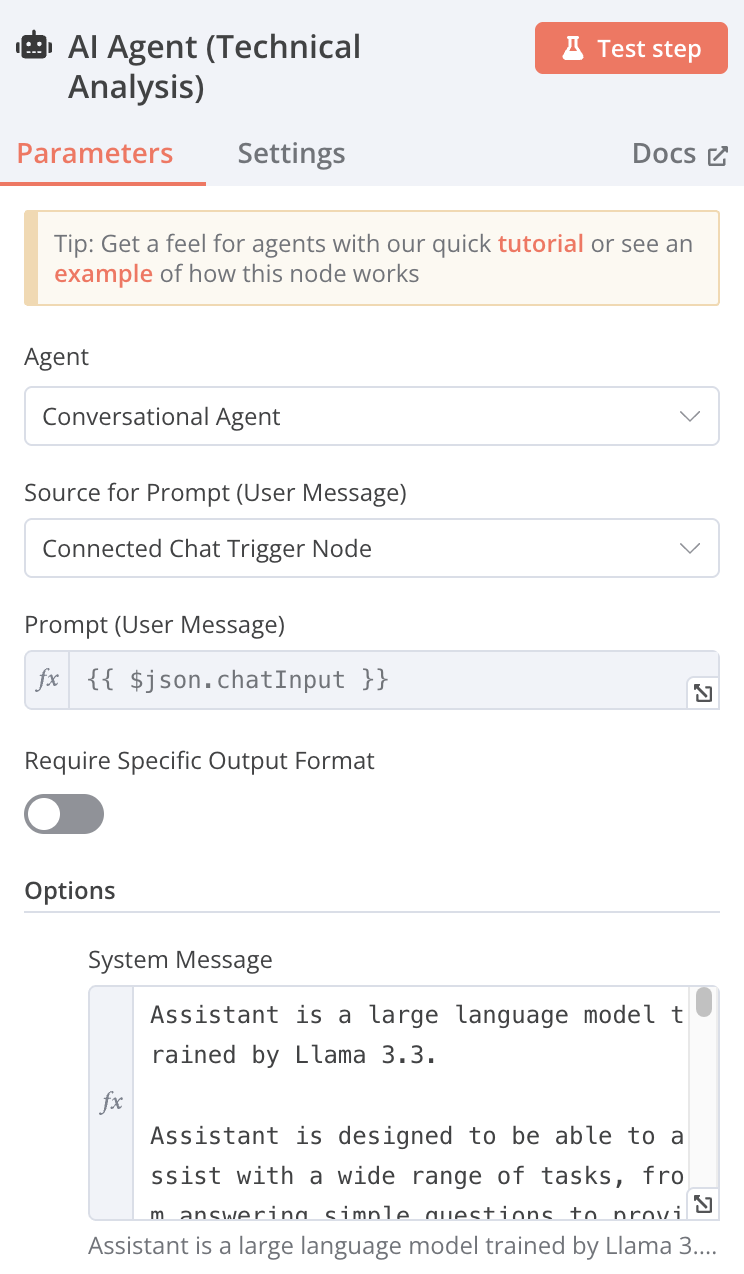
Task: Expand the Source for Prompt dropdown
Action: [x=371, y=548]
